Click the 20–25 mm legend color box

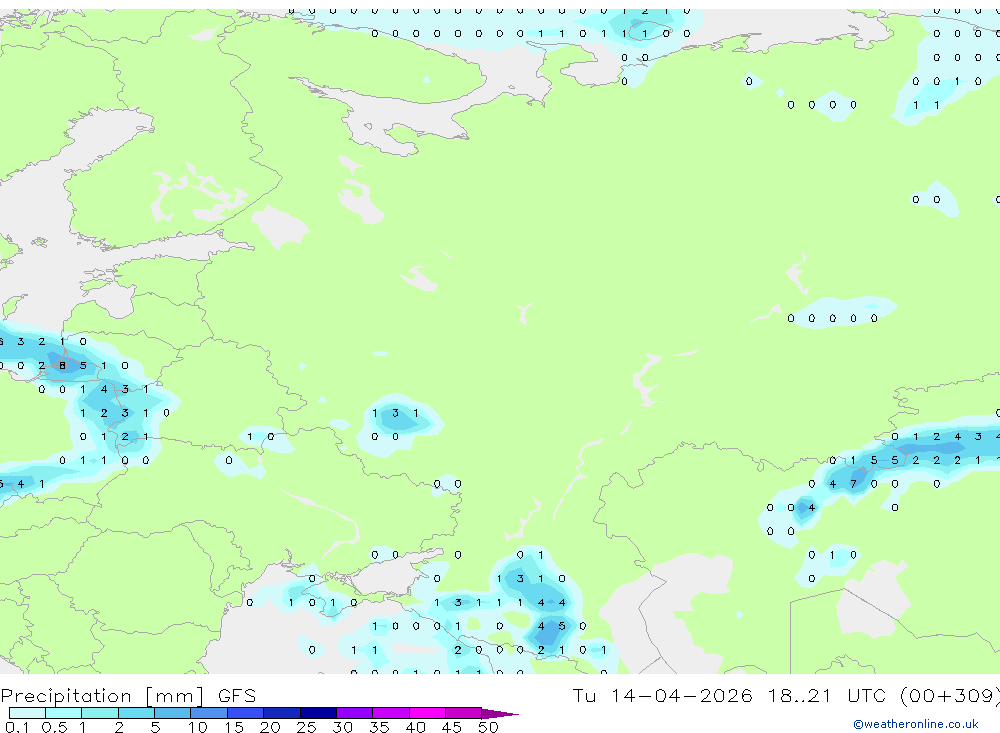tap(281, 713)
